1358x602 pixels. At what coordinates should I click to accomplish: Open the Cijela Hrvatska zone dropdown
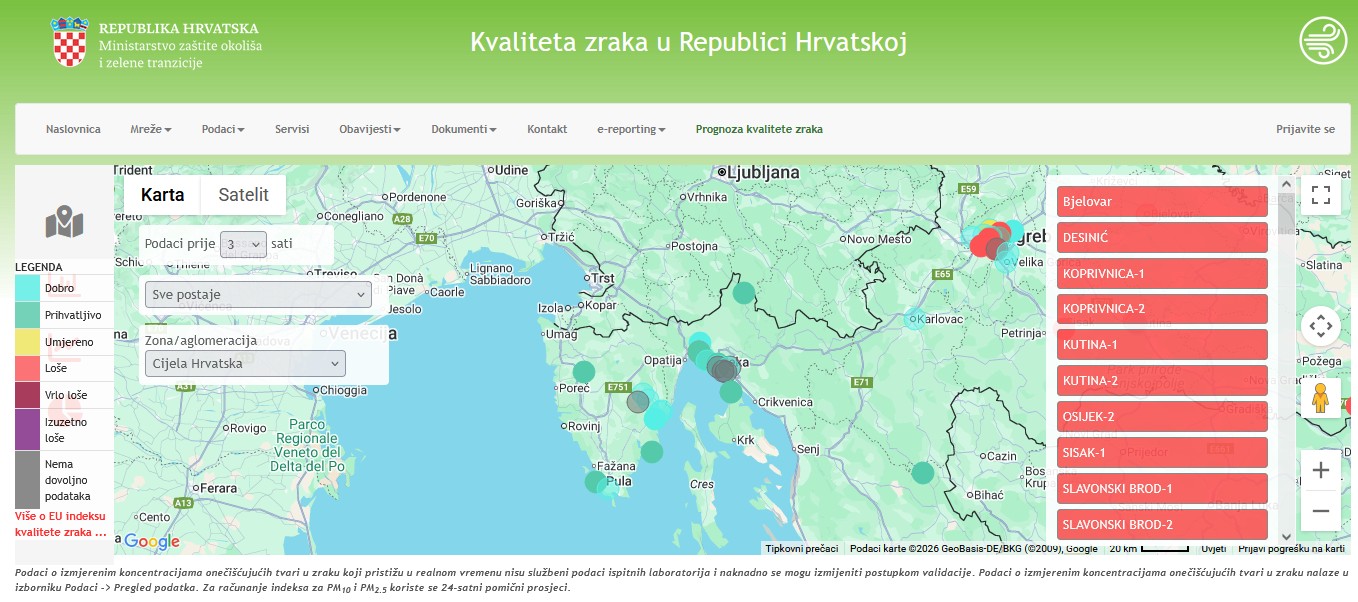click(x=245, y=363)
